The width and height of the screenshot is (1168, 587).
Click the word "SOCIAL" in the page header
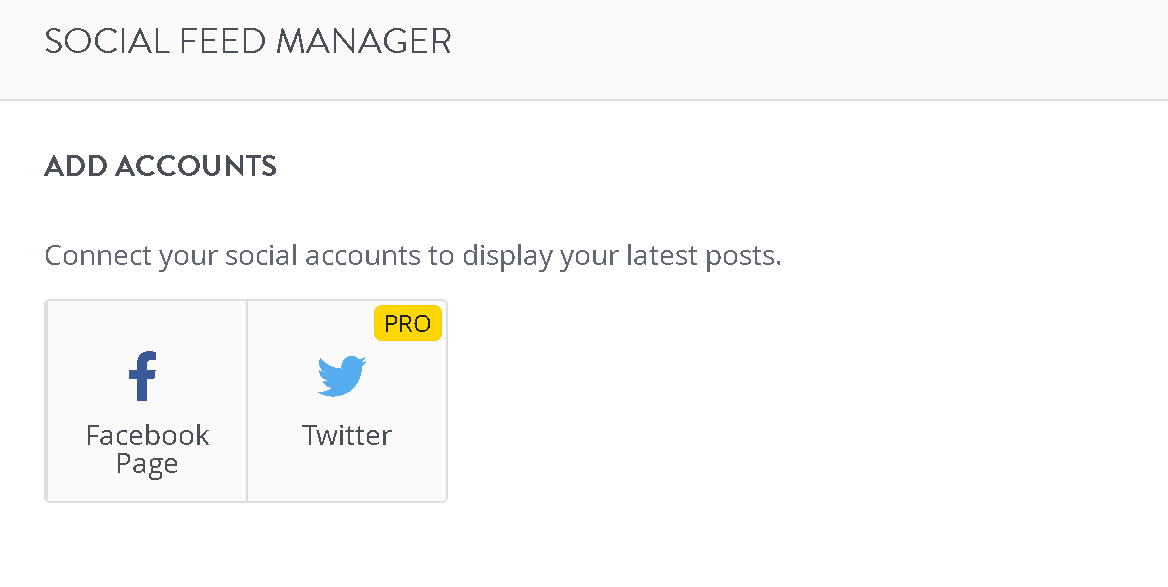click(x=107, y=41)
